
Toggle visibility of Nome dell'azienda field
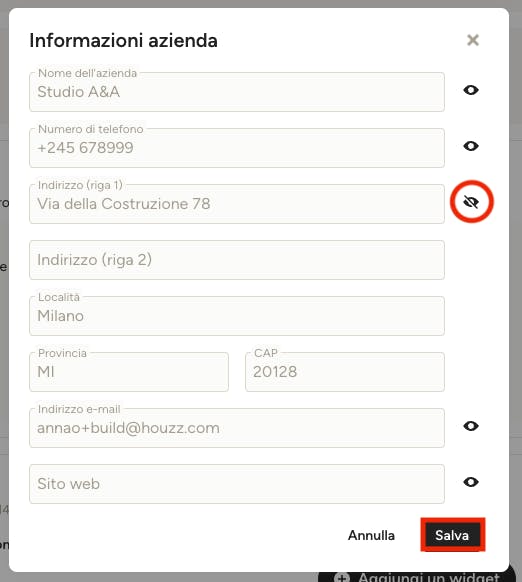(471, 90)
